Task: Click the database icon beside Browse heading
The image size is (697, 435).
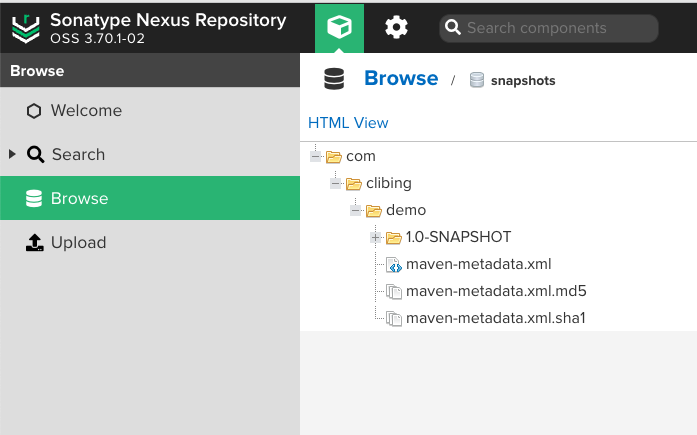Action: click(x=334, y=79)
